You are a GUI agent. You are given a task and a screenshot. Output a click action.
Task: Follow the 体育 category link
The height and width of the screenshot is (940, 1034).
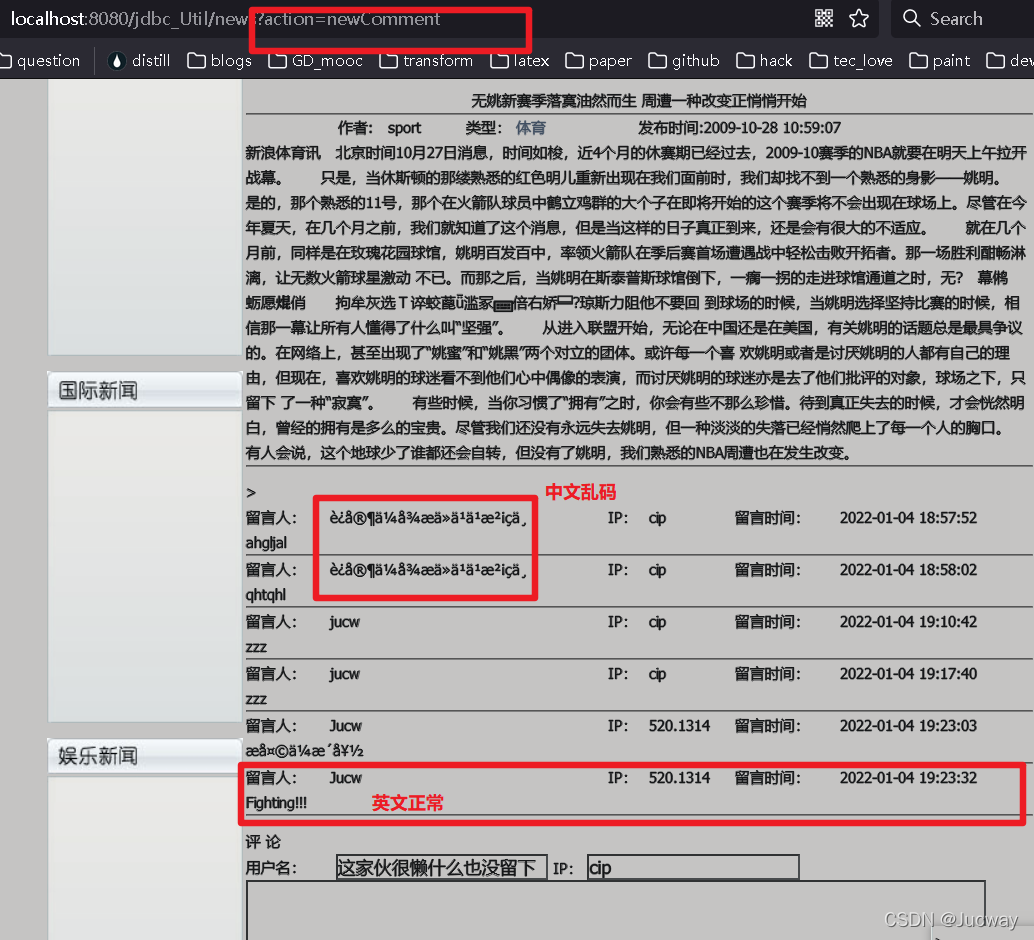530,128
